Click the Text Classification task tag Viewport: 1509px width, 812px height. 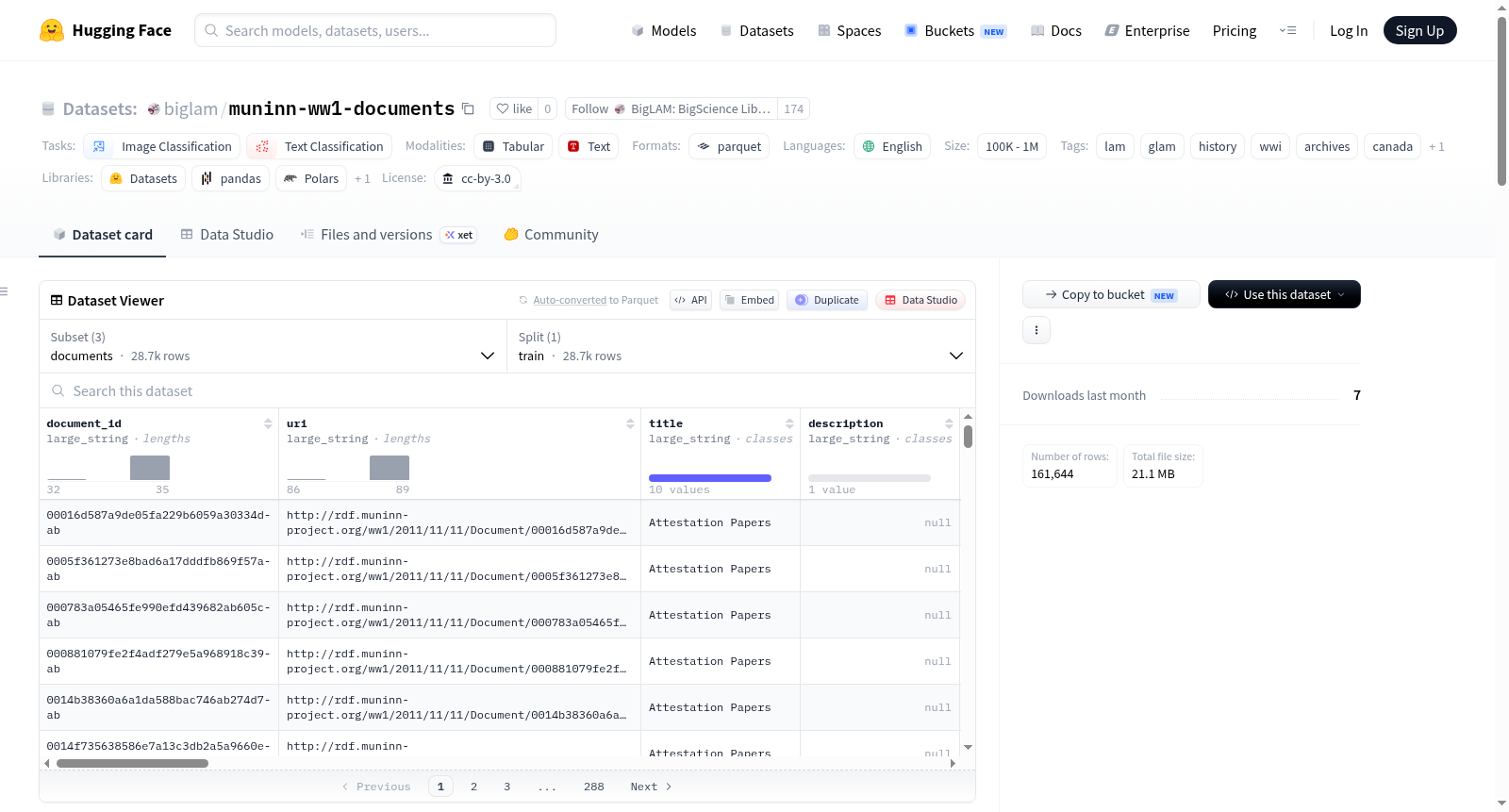320,146
